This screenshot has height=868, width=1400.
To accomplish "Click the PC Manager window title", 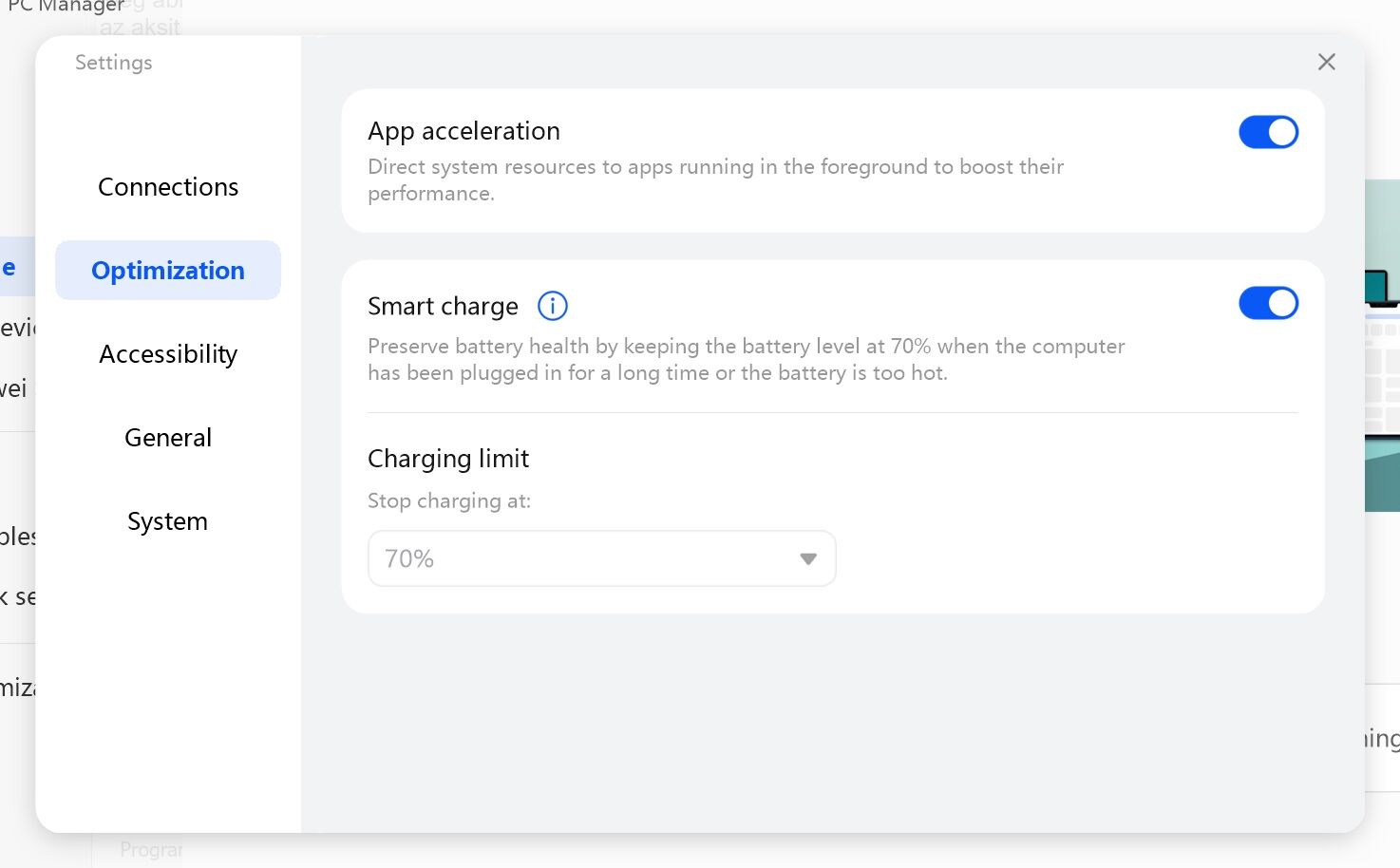I will (x=65, y=8).
